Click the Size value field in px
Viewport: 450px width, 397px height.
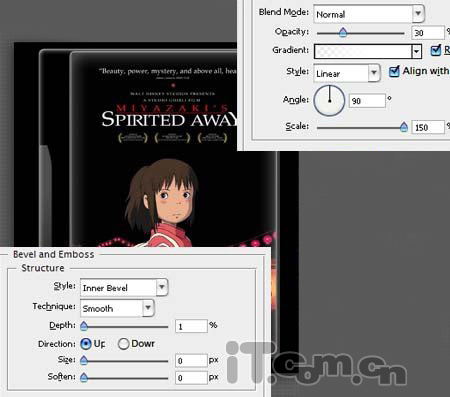tap(191, 360)
